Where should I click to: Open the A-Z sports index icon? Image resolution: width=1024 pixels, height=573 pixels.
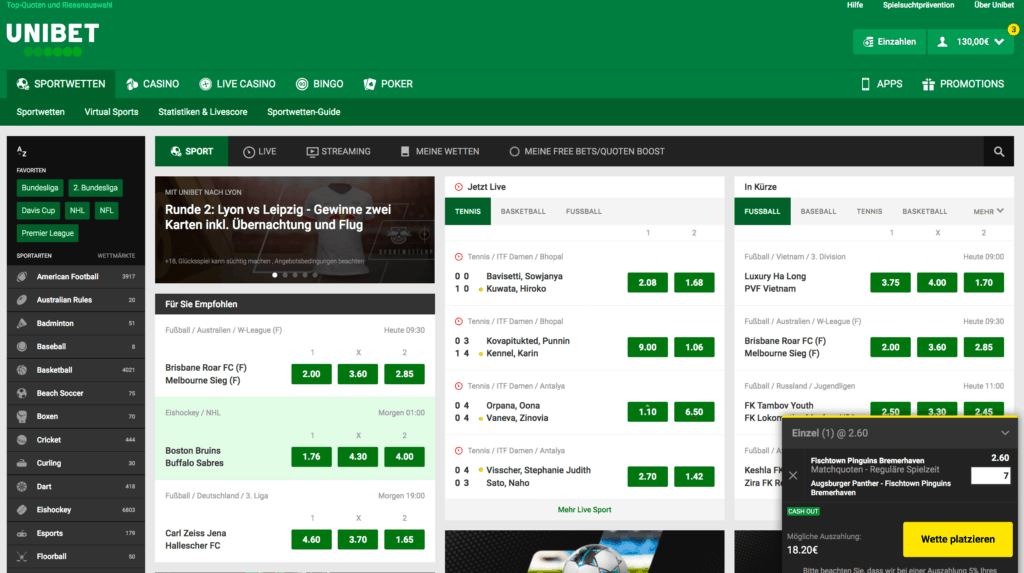click(22, 152)
